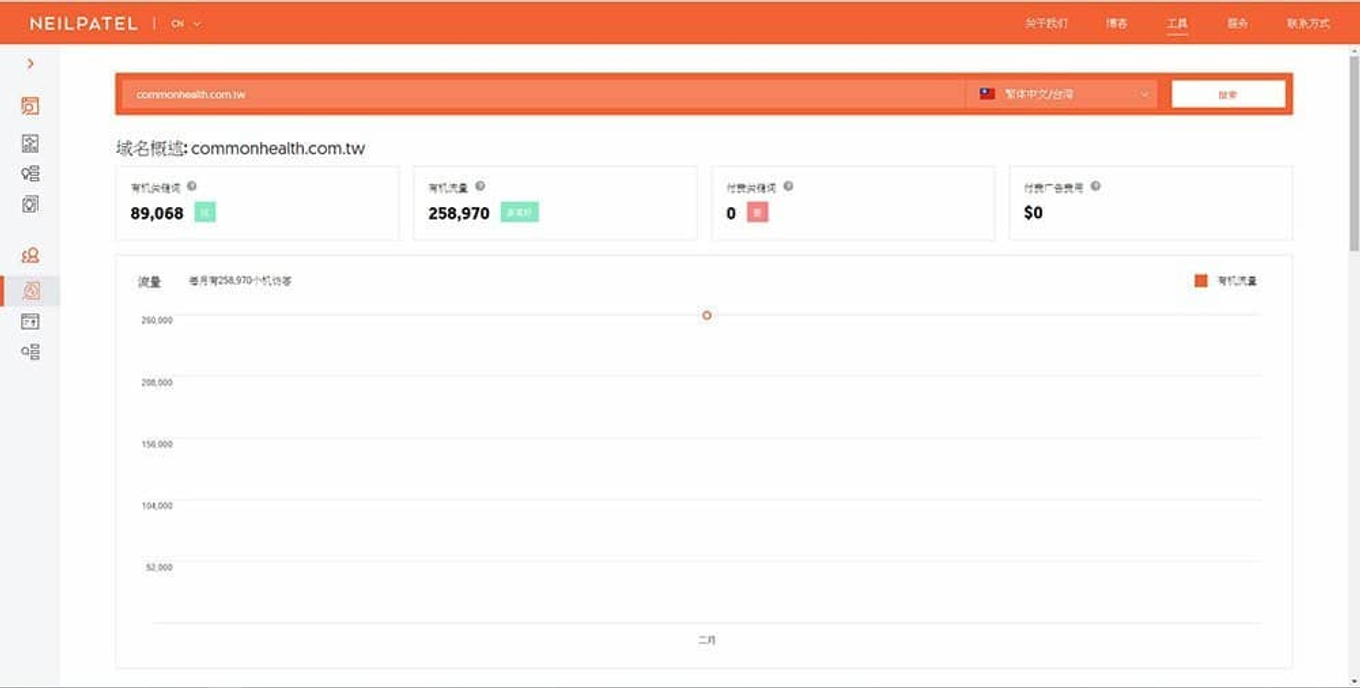The height and width of the screenshot is (688, 1360).
Task: Click the 260,000 y-axis label
Action: pyautogui.click(x=158, y=320)
